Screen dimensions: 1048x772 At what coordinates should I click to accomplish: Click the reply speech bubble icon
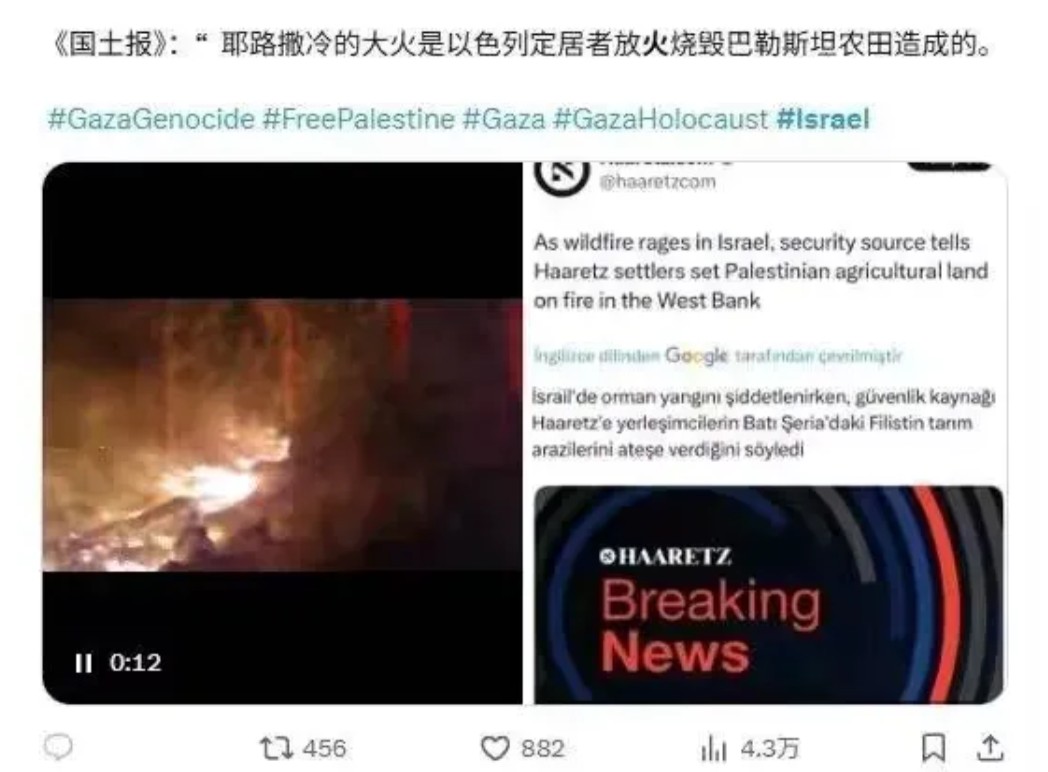58,747
